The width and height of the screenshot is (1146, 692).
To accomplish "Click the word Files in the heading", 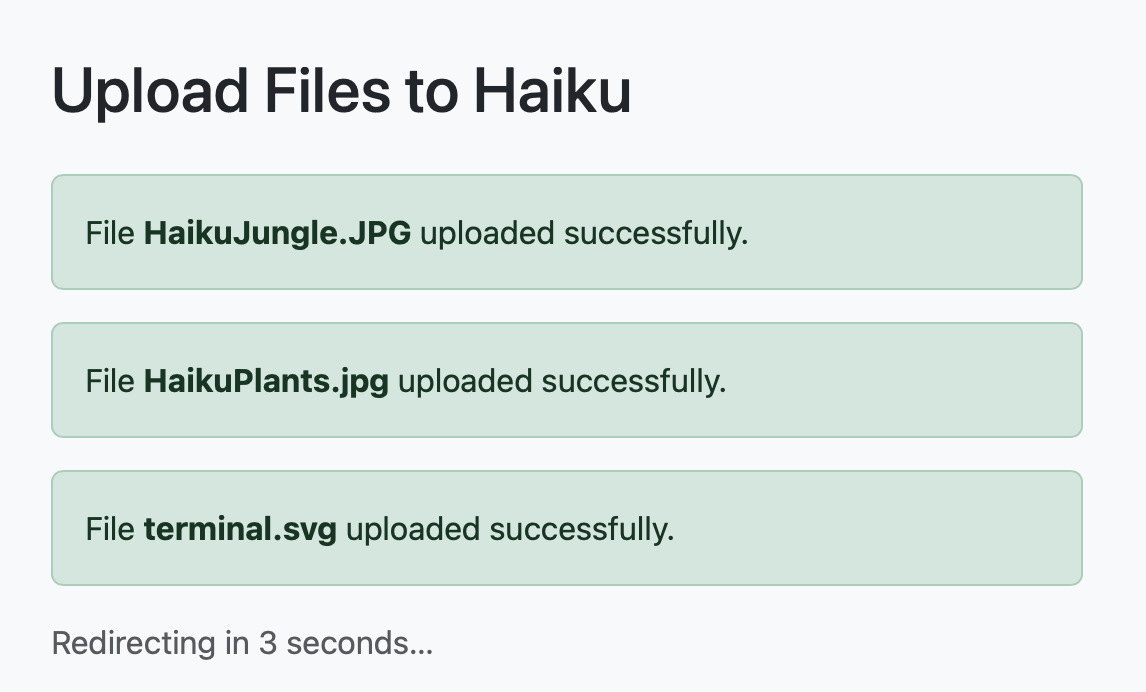I will pyautogui.click(x=327, y=92).
